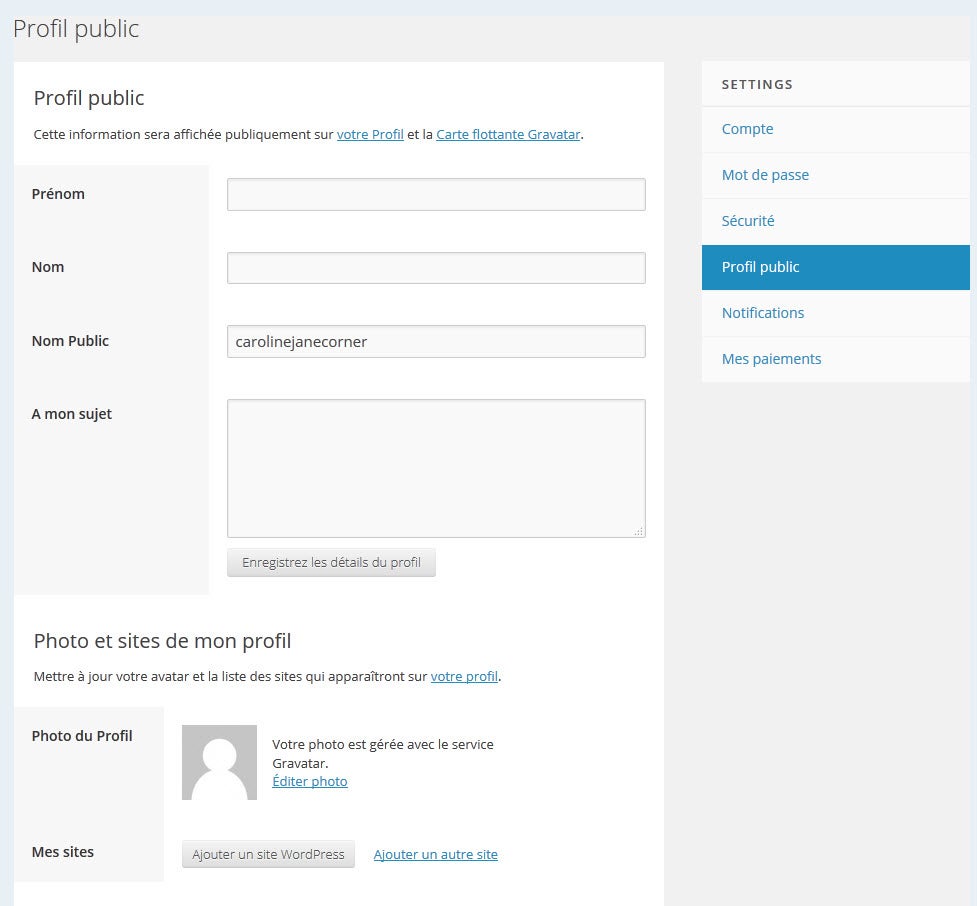Screen dimensions: 977x906
Task: Click votre Profil link in top description
Action: [370, 134]
